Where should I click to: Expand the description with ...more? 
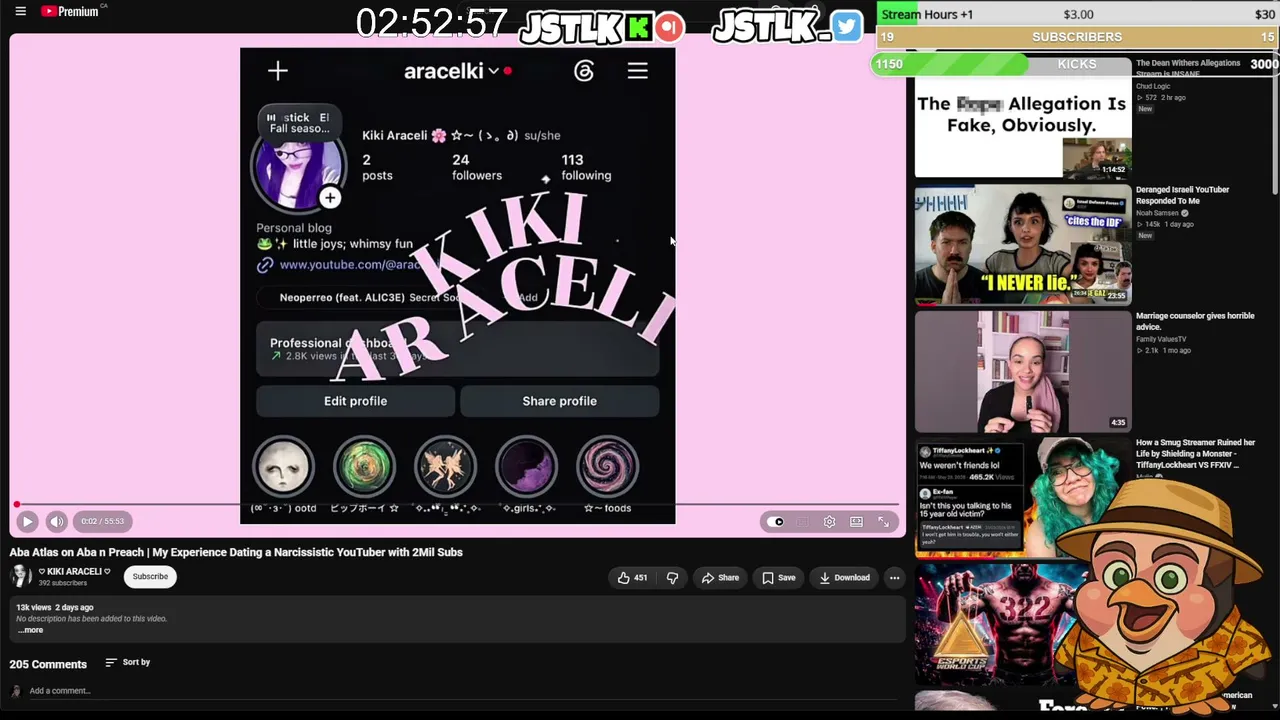pos(30,630)
